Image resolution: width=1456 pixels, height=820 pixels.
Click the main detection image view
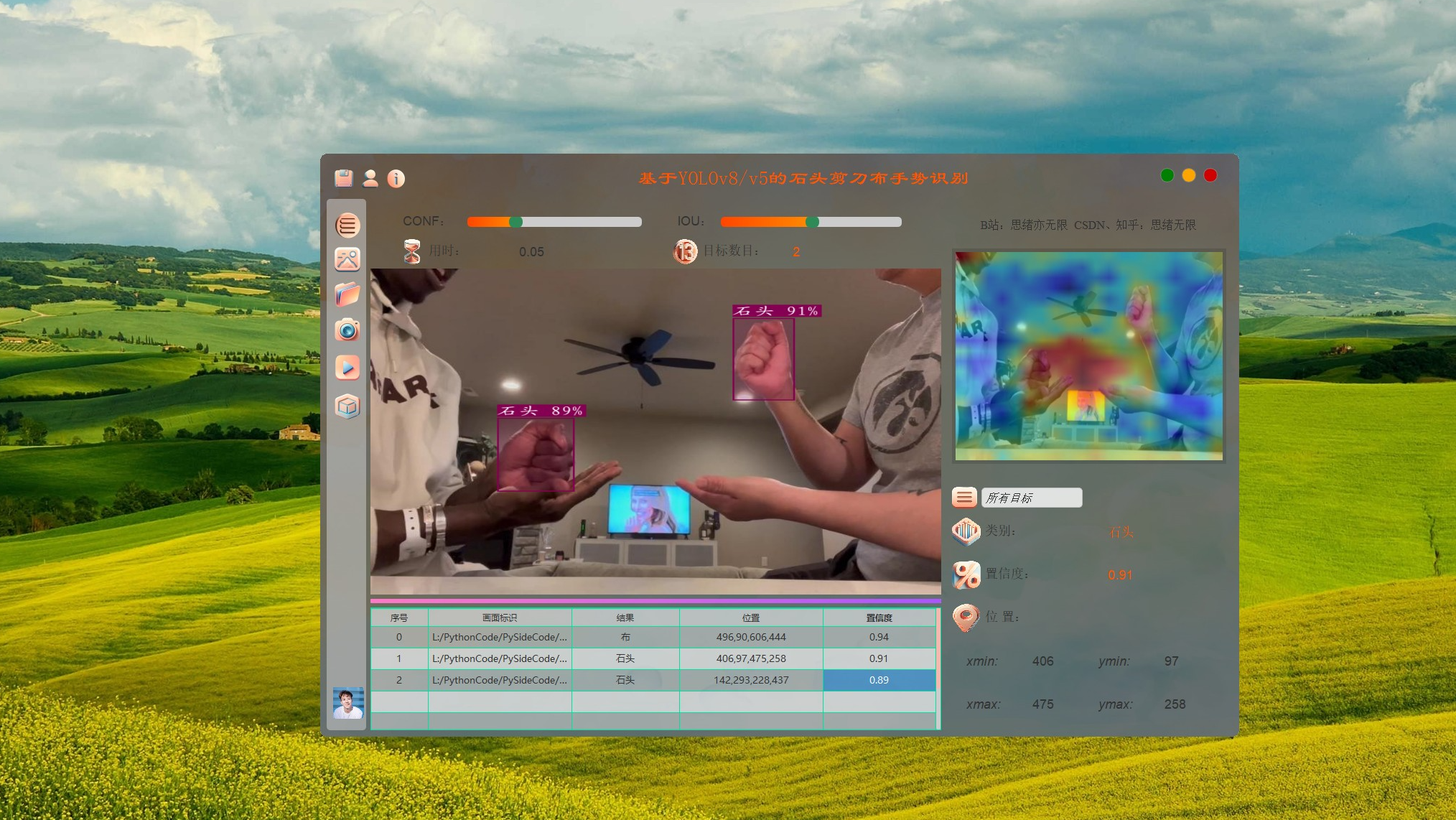pos(655,431)
